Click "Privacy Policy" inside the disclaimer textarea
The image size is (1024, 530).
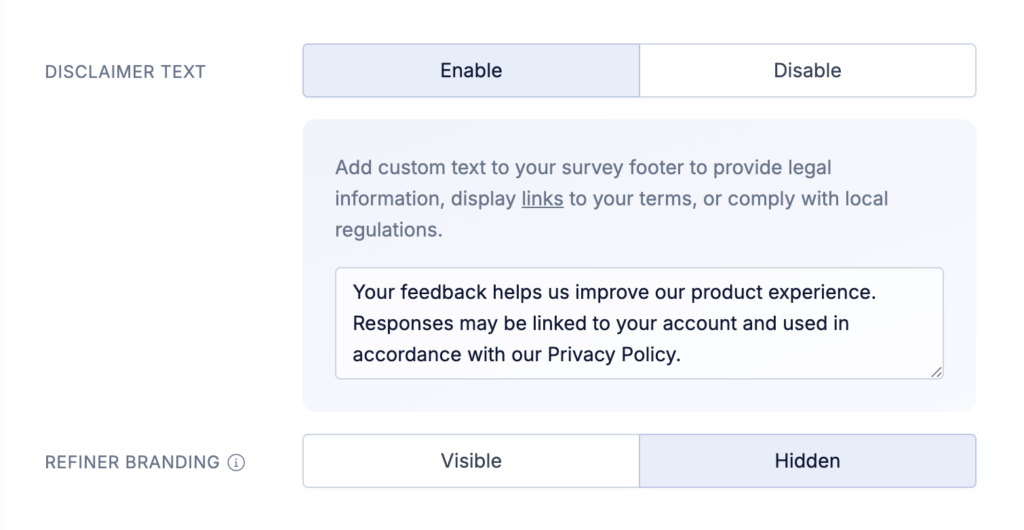pyautogui.click(x=612, y=354)
